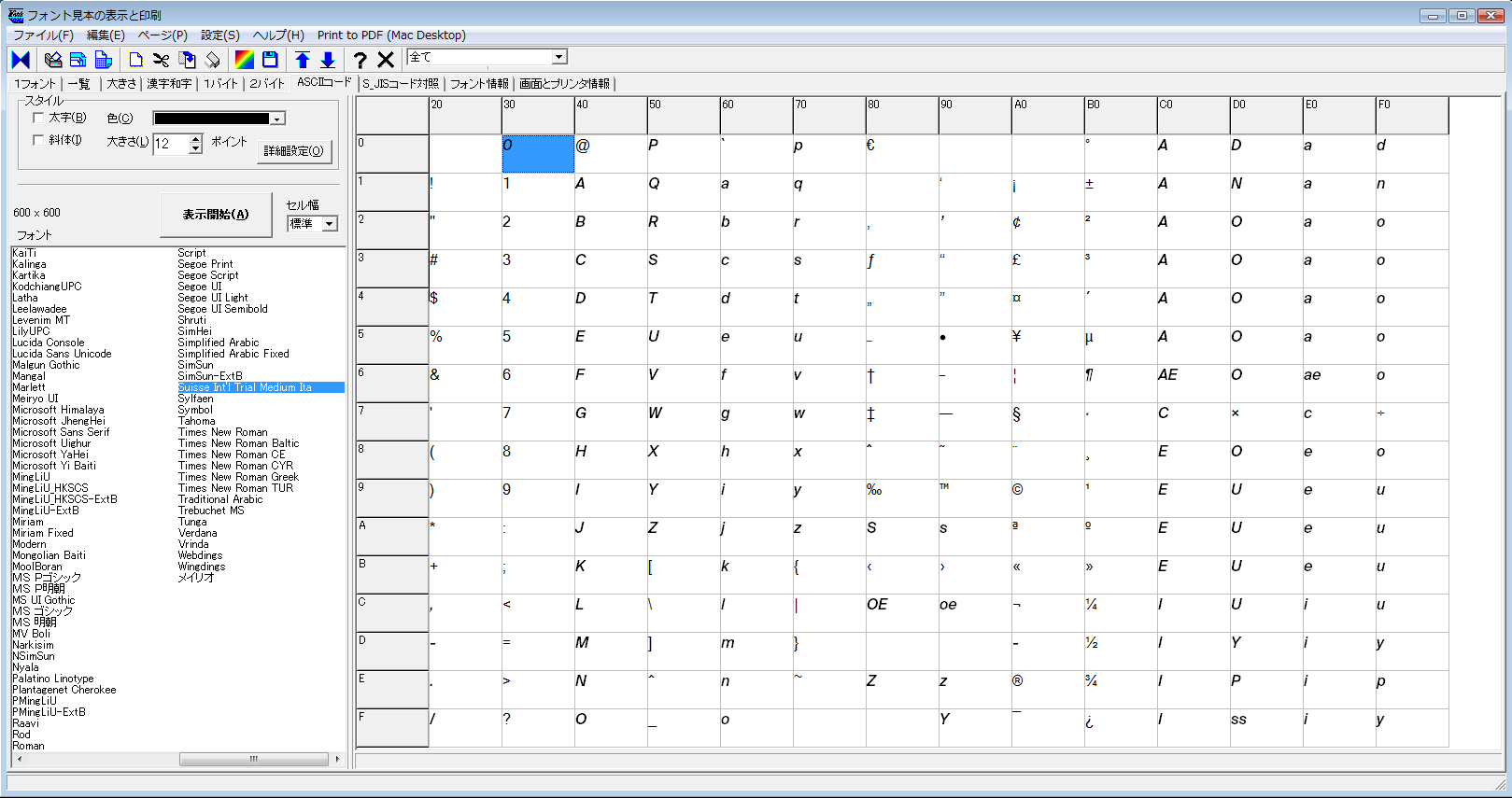
Task: Click the blue down arrow icon
Action: 328,60
